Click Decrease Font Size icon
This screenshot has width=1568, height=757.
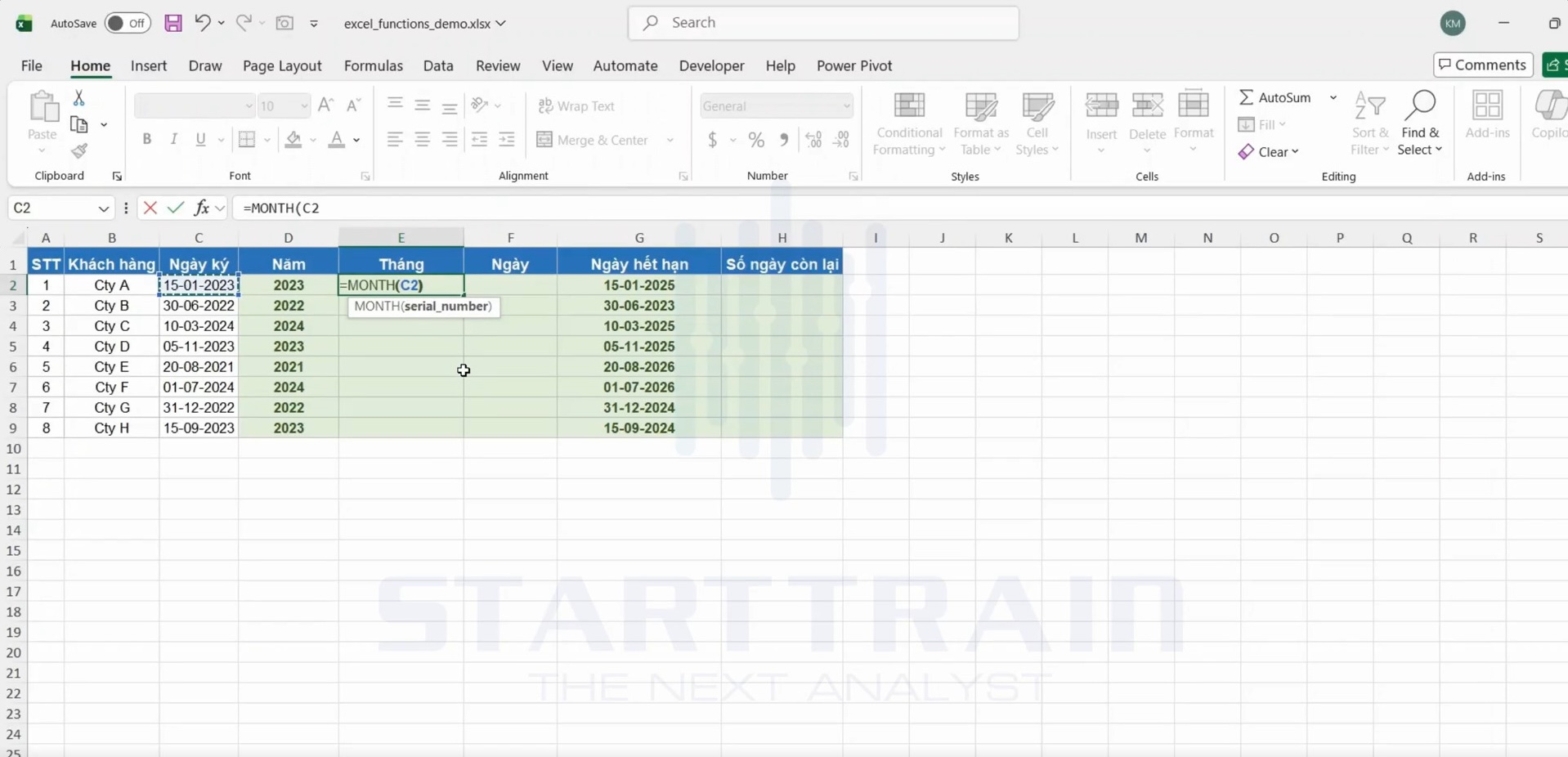point(353,105)
